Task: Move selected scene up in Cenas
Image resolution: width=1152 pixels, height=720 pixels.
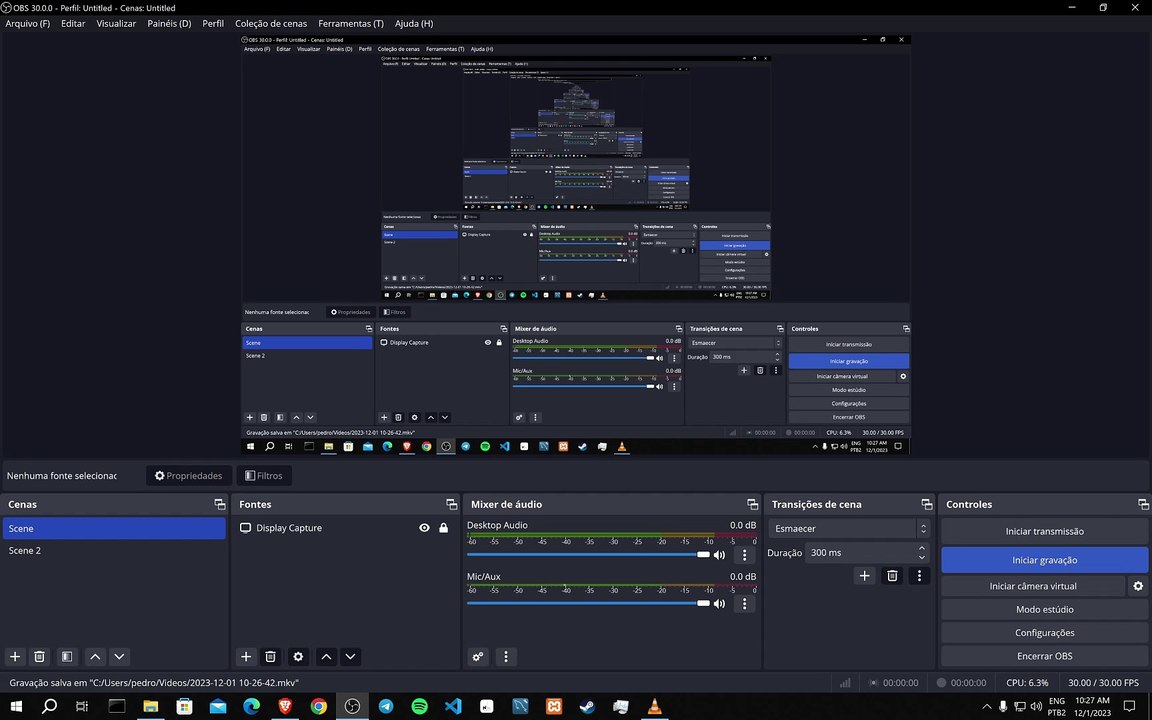Action: coord(95,656)
